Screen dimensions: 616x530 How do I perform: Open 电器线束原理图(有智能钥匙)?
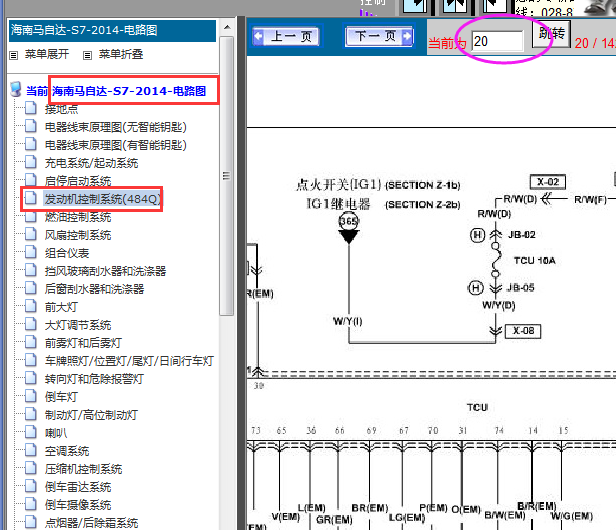(116, 145)
